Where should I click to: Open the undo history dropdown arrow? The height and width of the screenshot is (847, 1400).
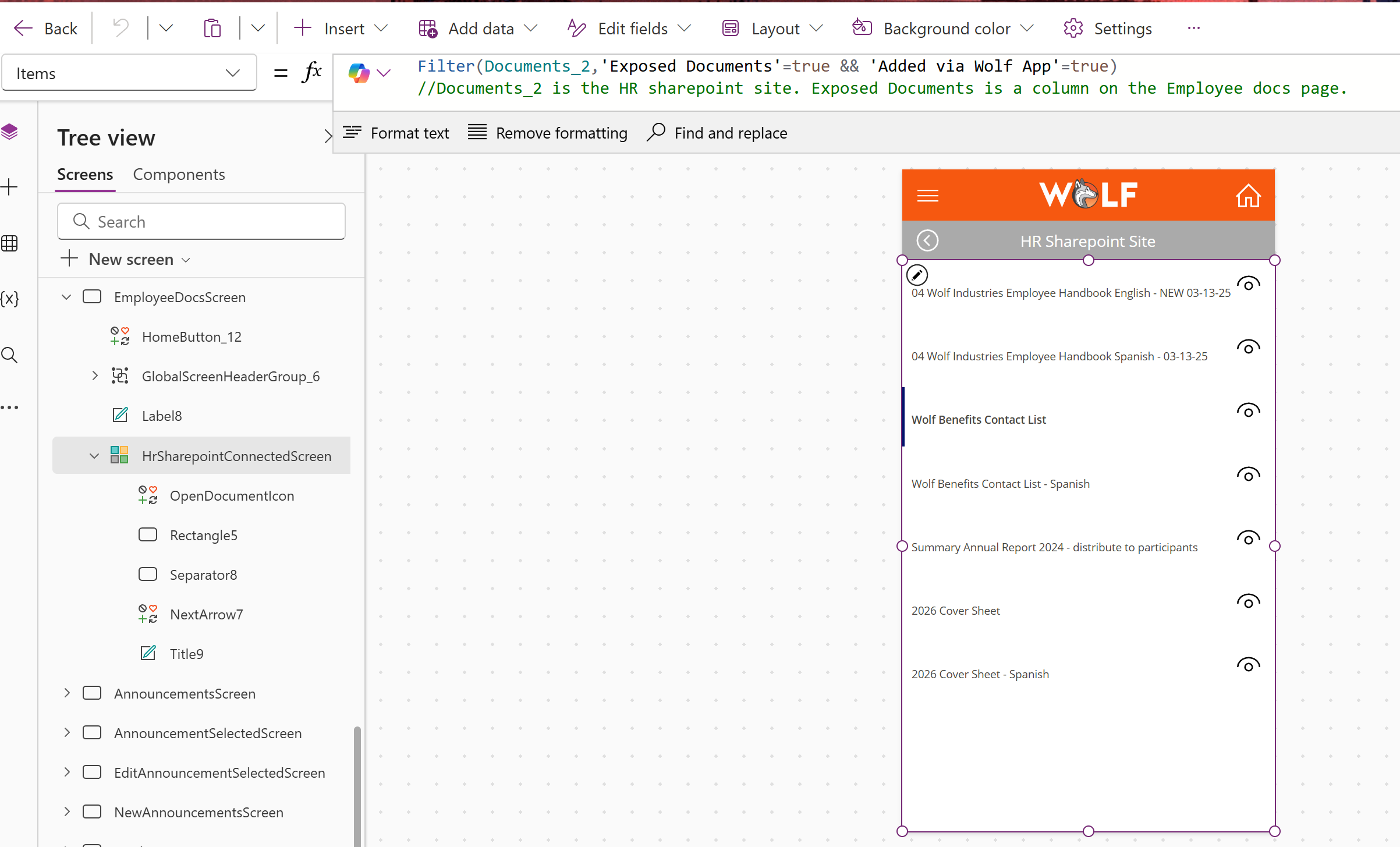pos(166,28)
